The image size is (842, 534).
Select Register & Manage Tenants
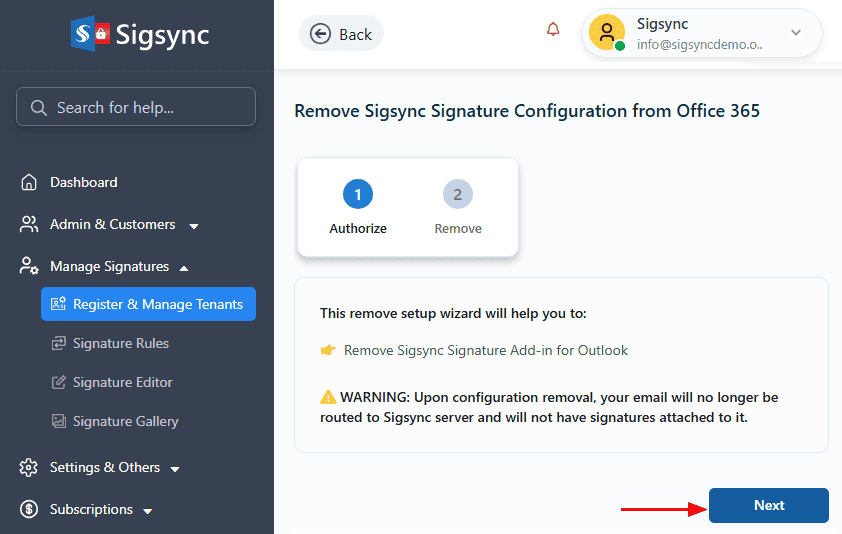pos(148,304)
